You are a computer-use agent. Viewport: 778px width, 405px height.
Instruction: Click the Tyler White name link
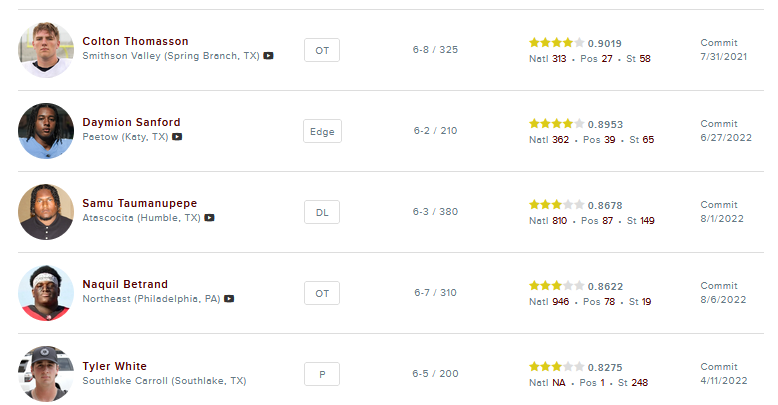(114, 366)
